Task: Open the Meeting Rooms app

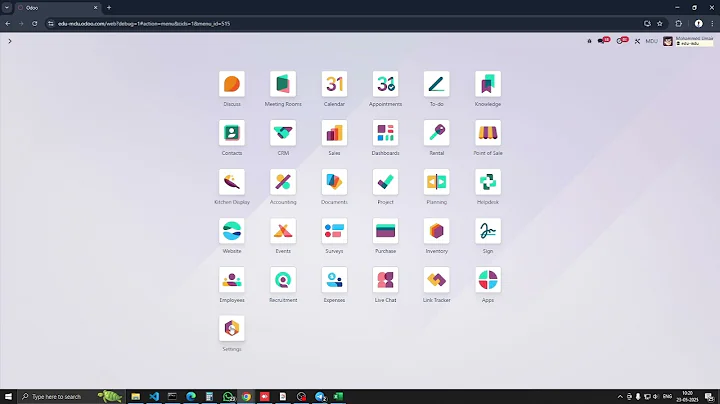Action: point(283,84)
